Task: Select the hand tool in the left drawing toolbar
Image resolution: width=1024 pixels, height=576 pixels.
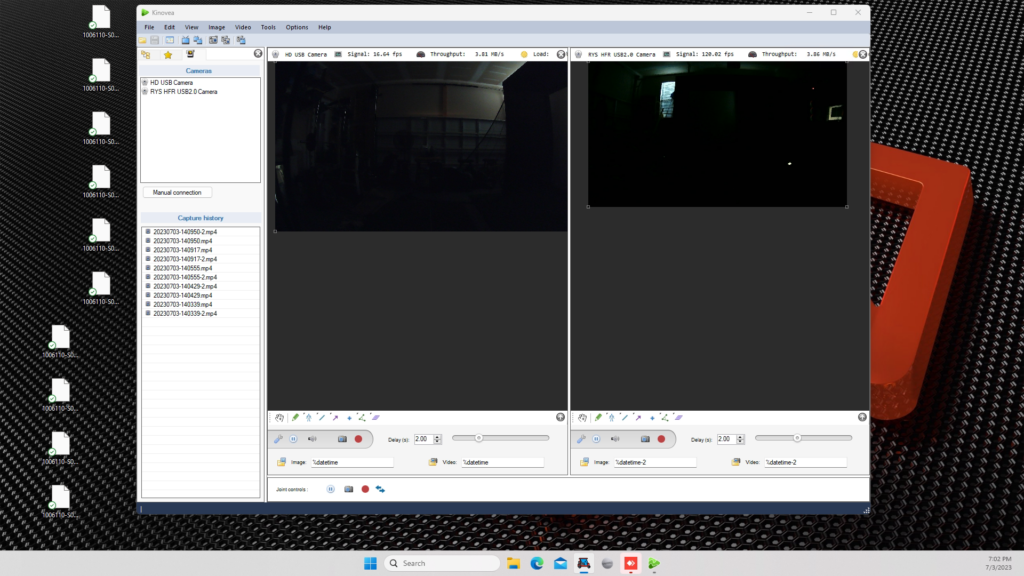Action: pyautogui.click(x=280, y=417)
